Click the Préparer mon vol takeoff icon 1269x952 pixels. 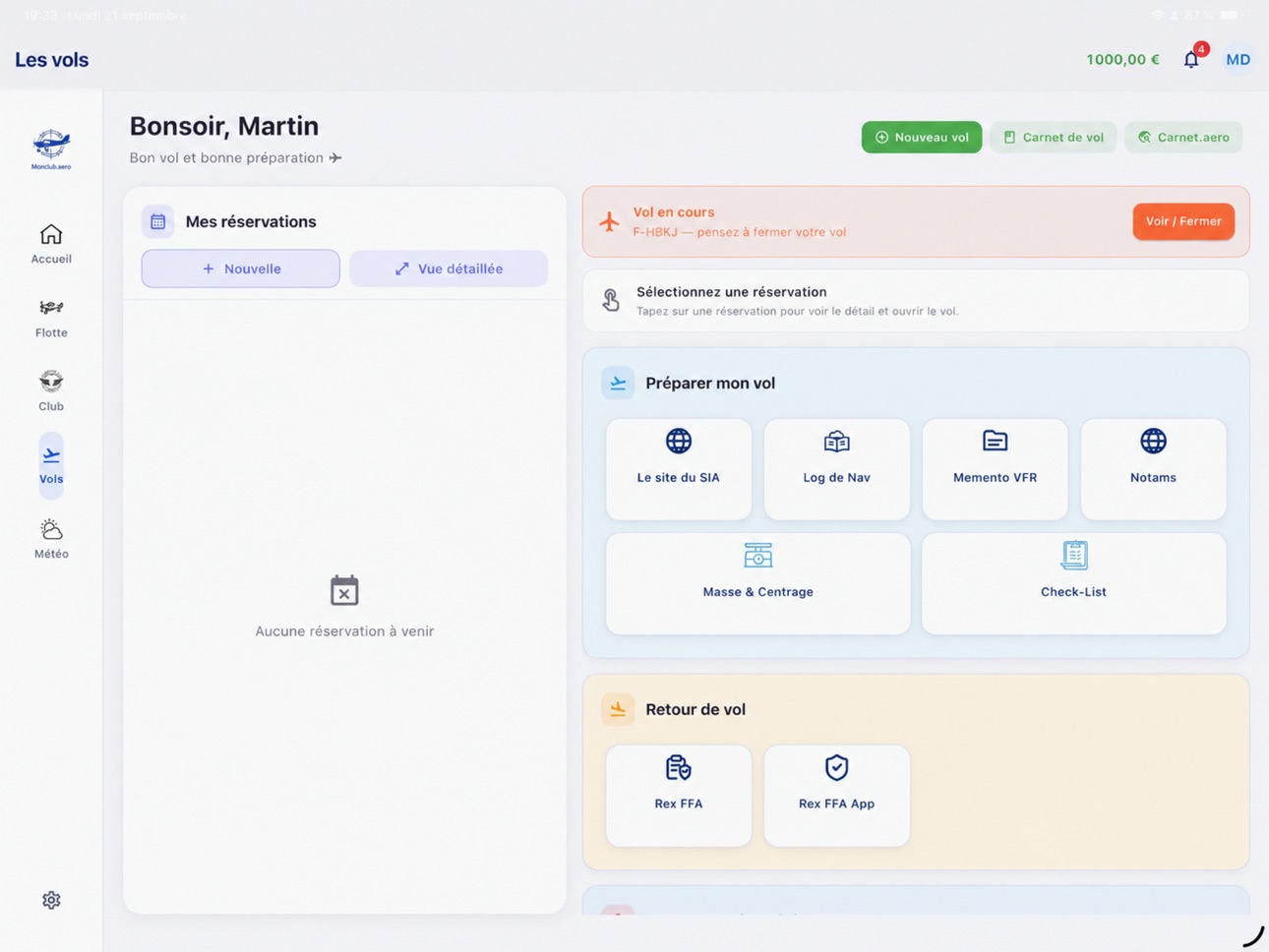coord(618,383)
